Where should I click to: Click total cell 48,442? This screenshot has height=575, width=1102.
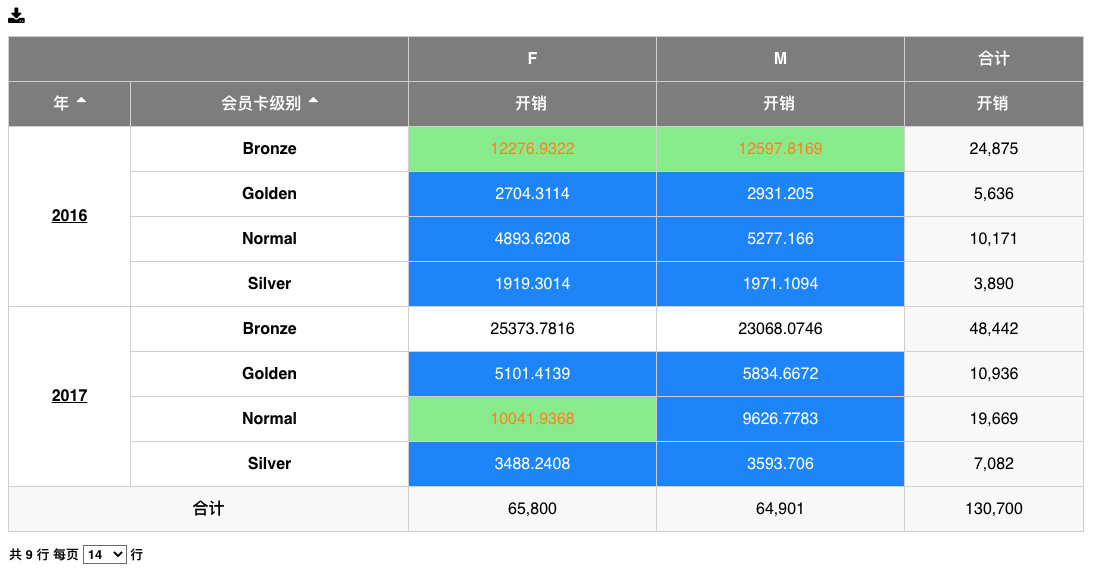coord(994,329)
